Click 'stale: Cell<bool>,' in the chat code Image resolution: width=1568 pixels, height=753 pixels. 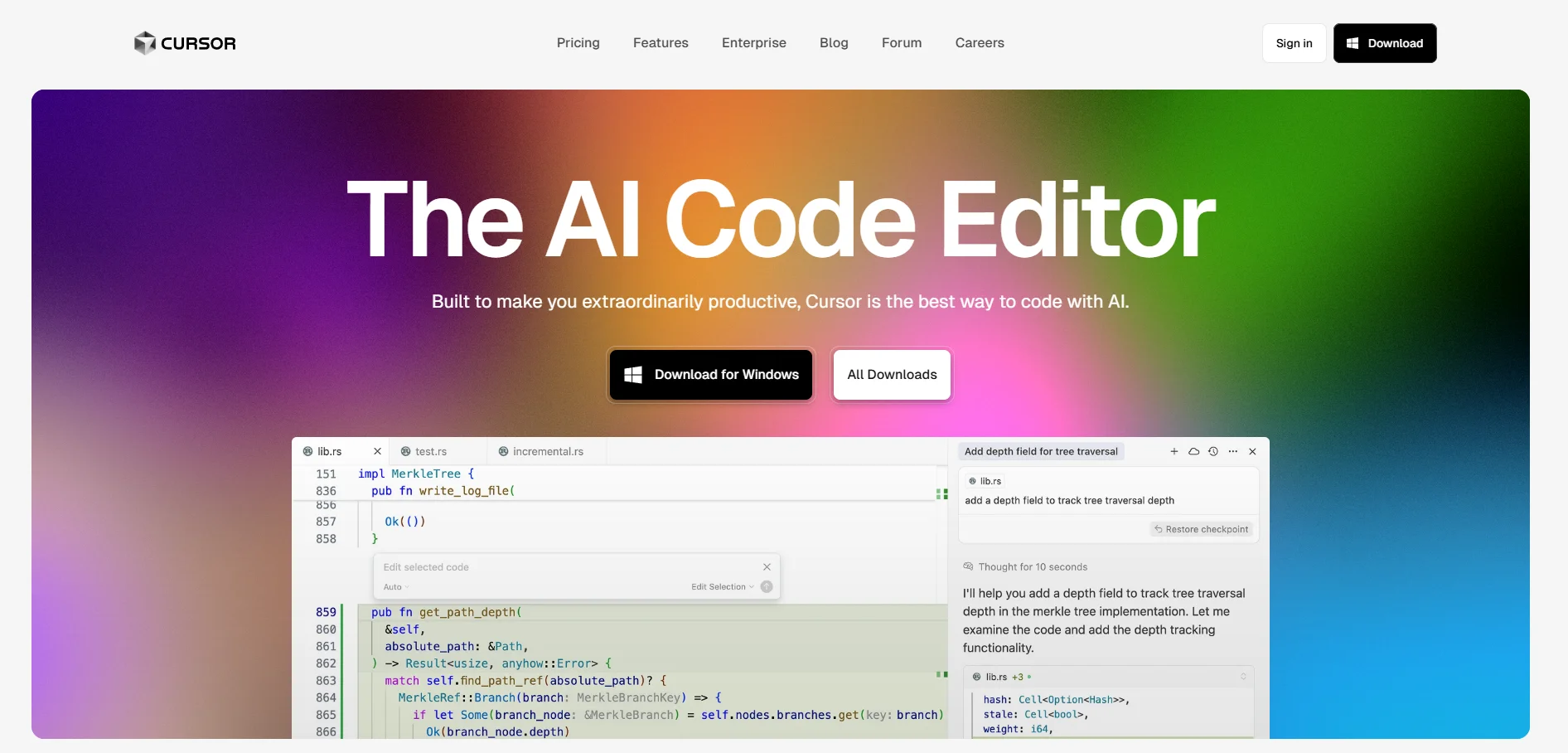1036,714
